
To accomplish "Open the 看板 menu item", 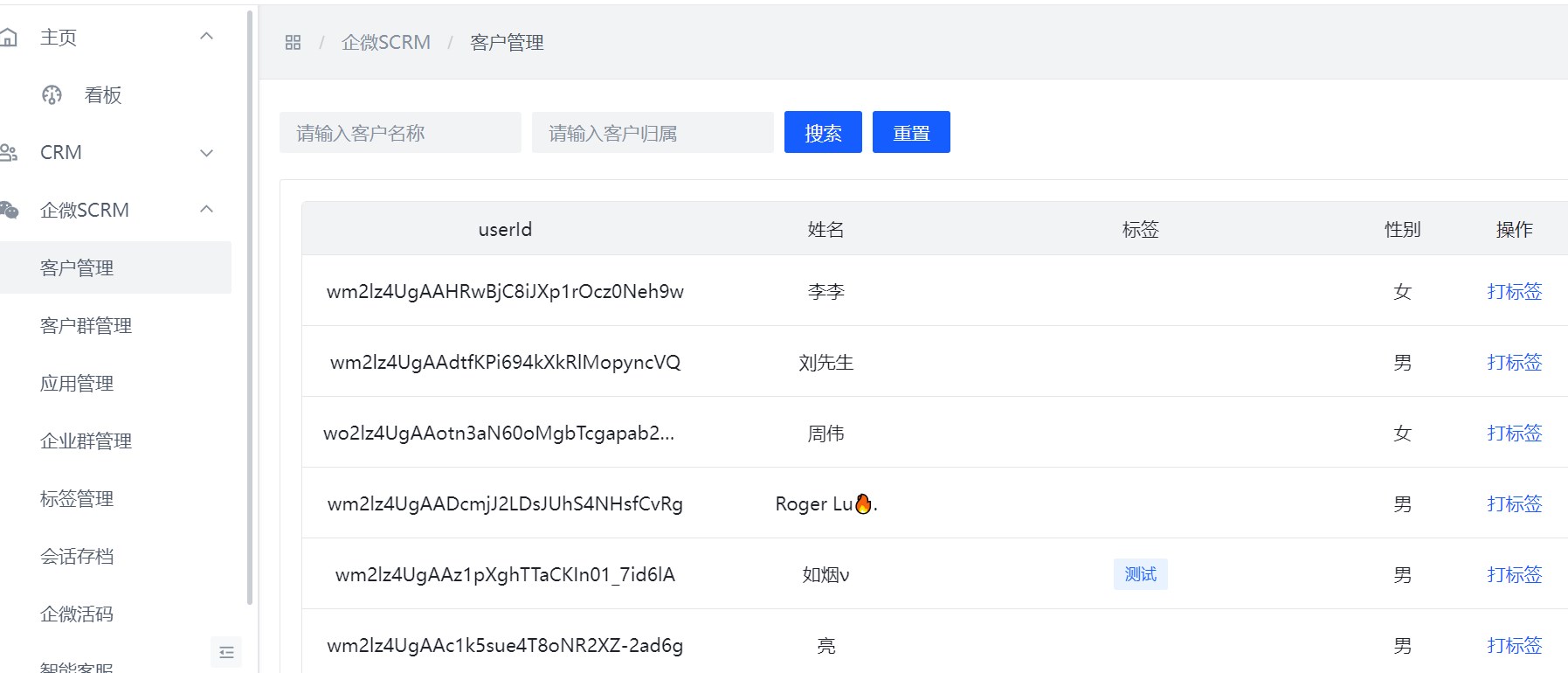I will click(103, 94).
